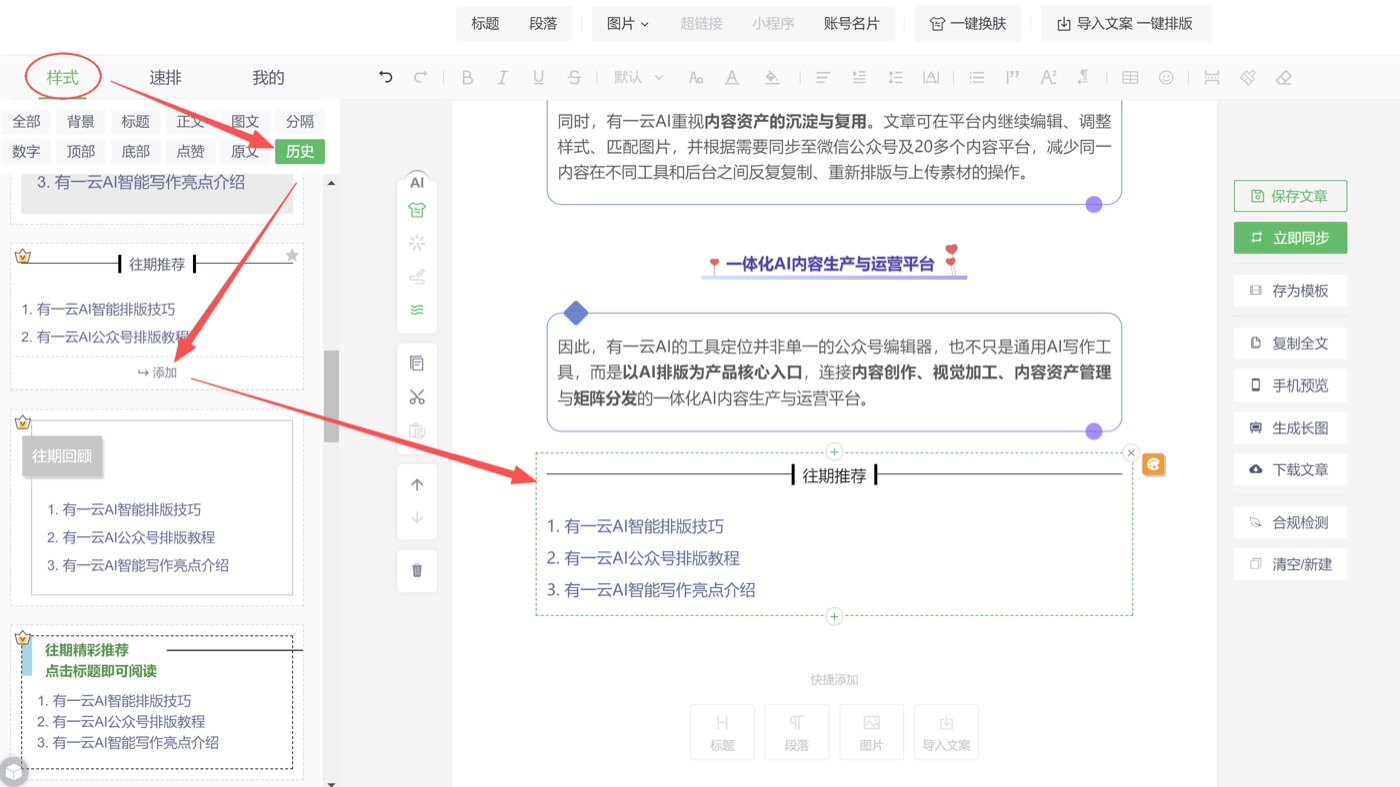Filter styles by 全部
Image resolution: width=1400 pixels, height=787 pixels.
[27, 121]
